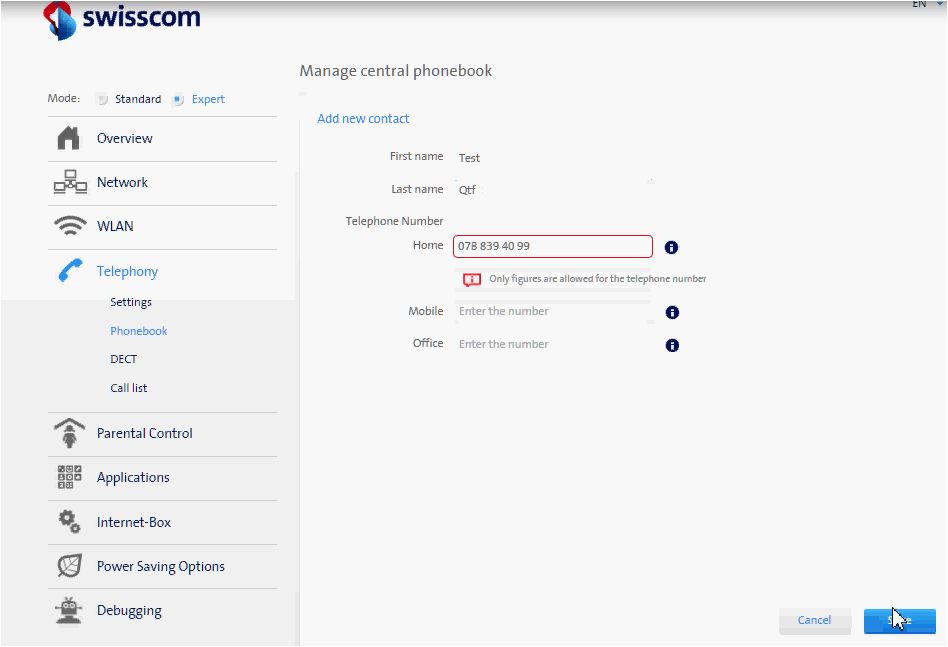948x647 pixels.
Task: Click into the Home telephone number field
Action: click(x=552, y=246)
